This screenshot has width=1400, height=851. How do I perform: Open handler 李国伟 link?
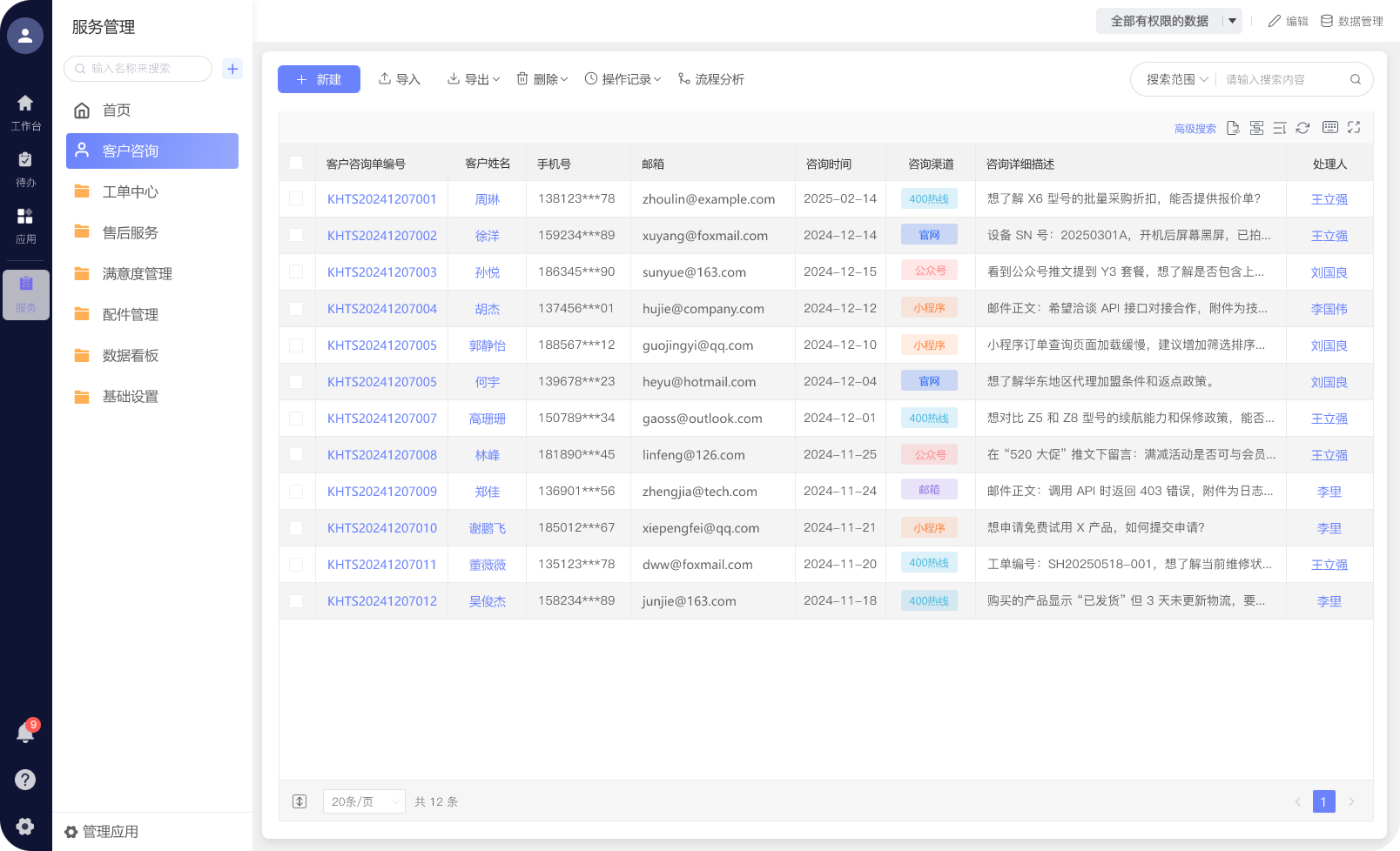click(x=1329, y=309)
